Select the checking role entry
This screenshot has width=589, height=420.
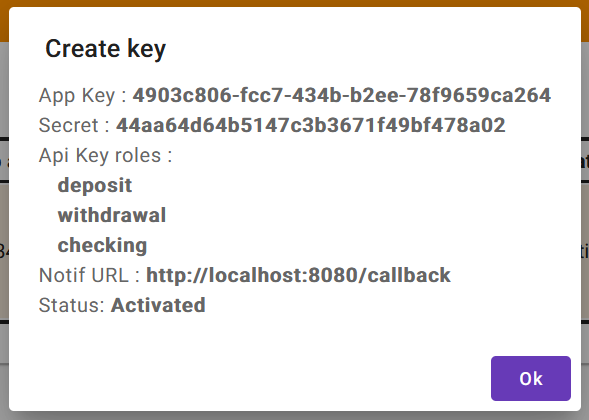pos(102,245)
